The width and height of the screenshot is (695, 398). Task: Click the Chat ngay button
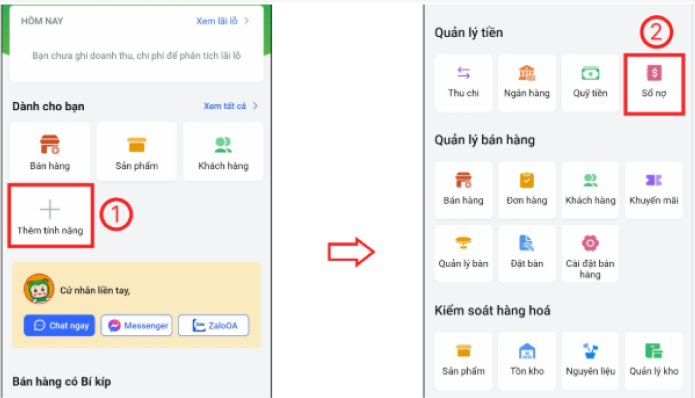59,325
